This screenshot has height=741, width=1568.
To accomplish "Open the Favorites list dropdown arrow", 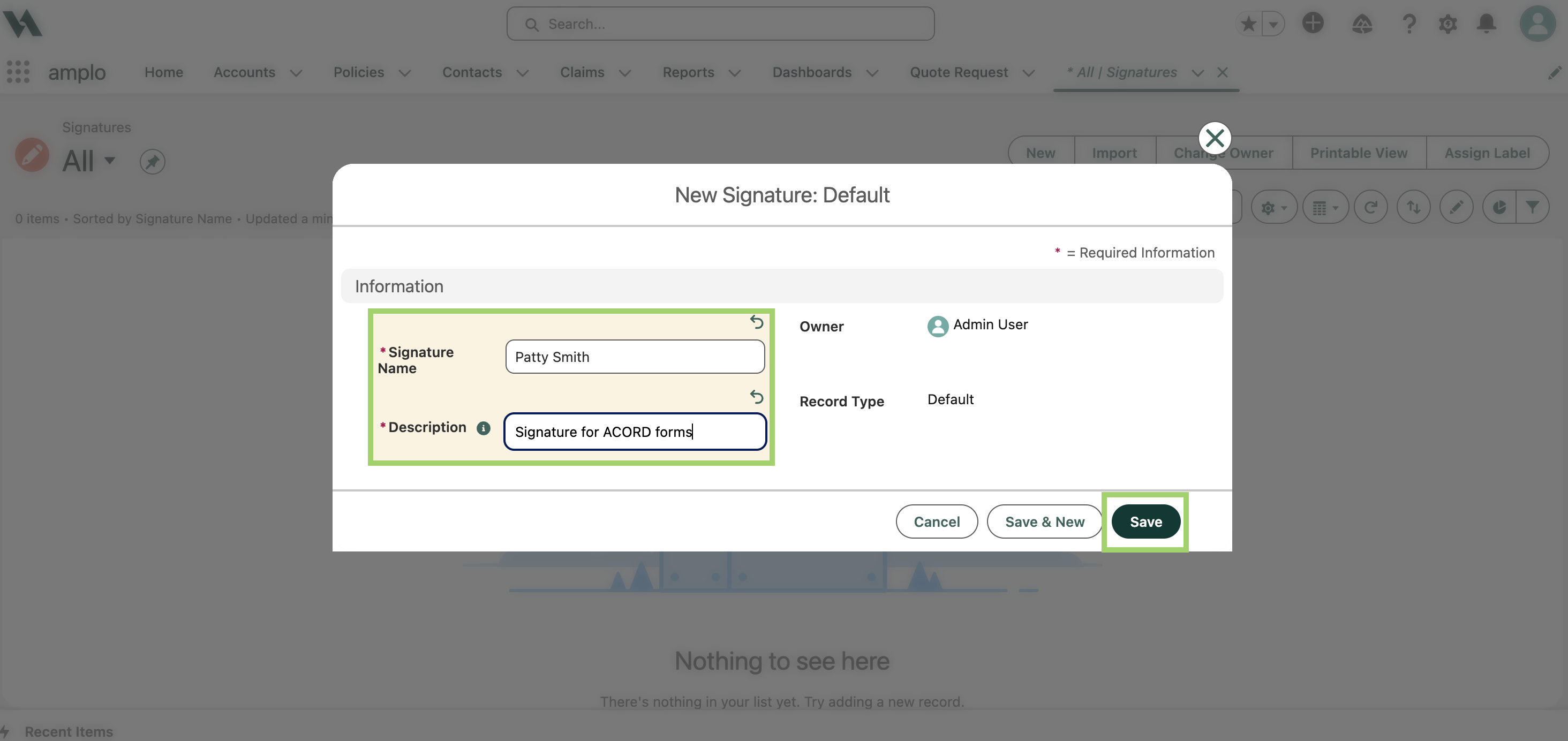I will (x=1273, y=24).
